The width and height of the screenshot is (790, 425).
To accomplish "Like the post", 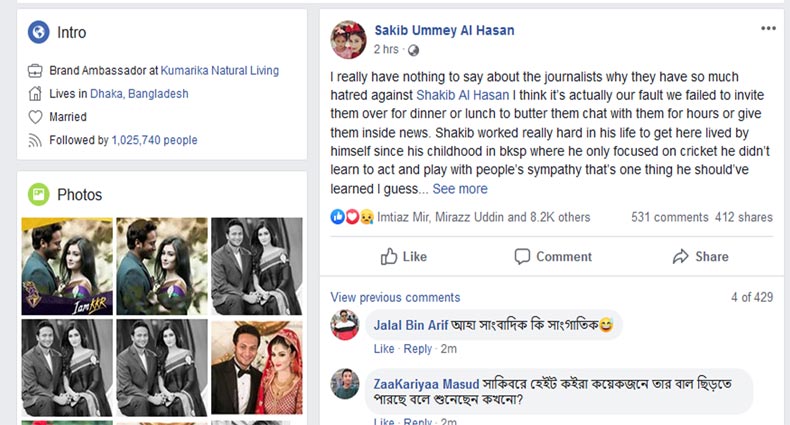I will click(404, 257).
